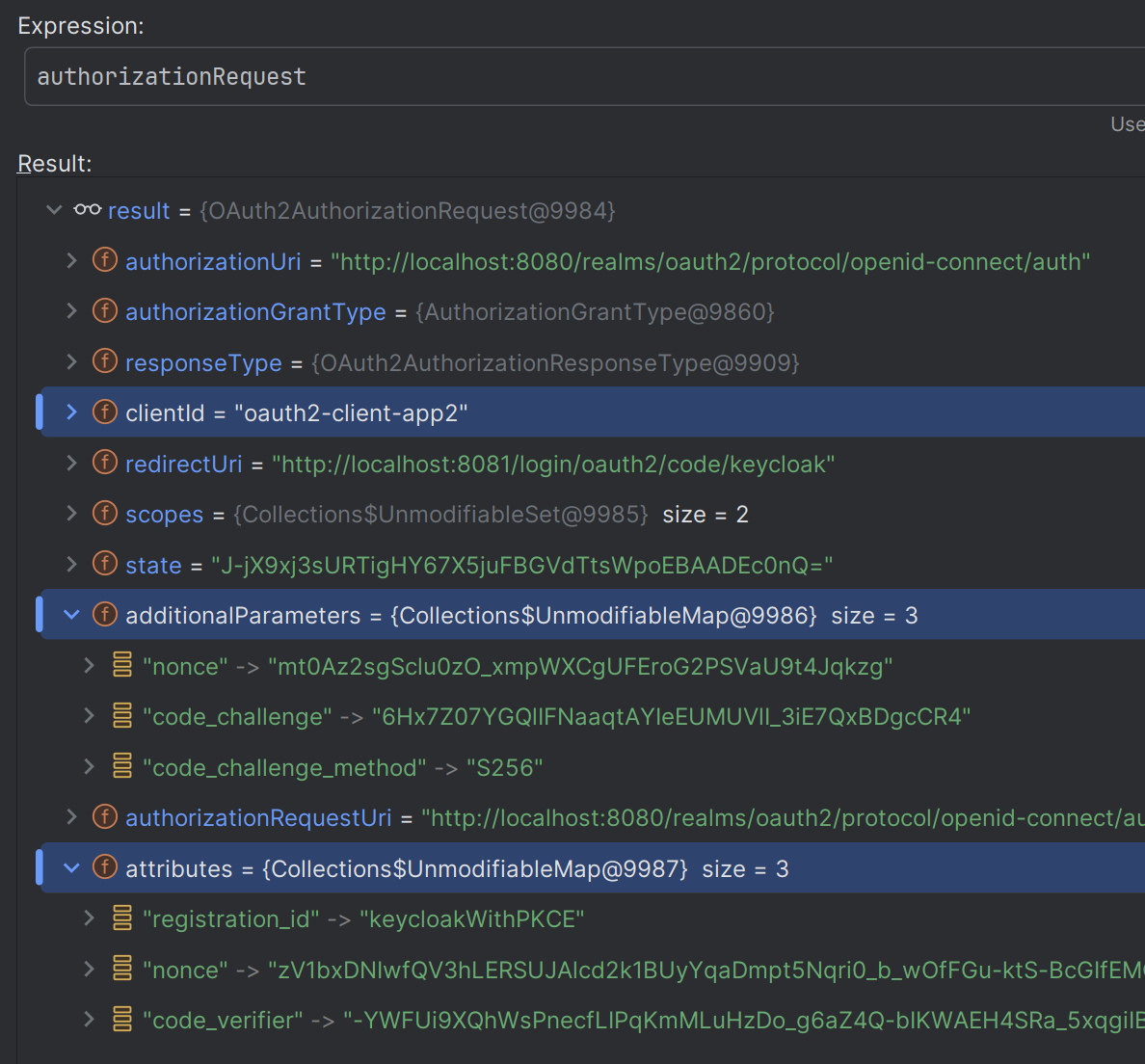1145x1064 pixels.
Task: Expand the code_challenge_method entry
Action: coord(89,767)
